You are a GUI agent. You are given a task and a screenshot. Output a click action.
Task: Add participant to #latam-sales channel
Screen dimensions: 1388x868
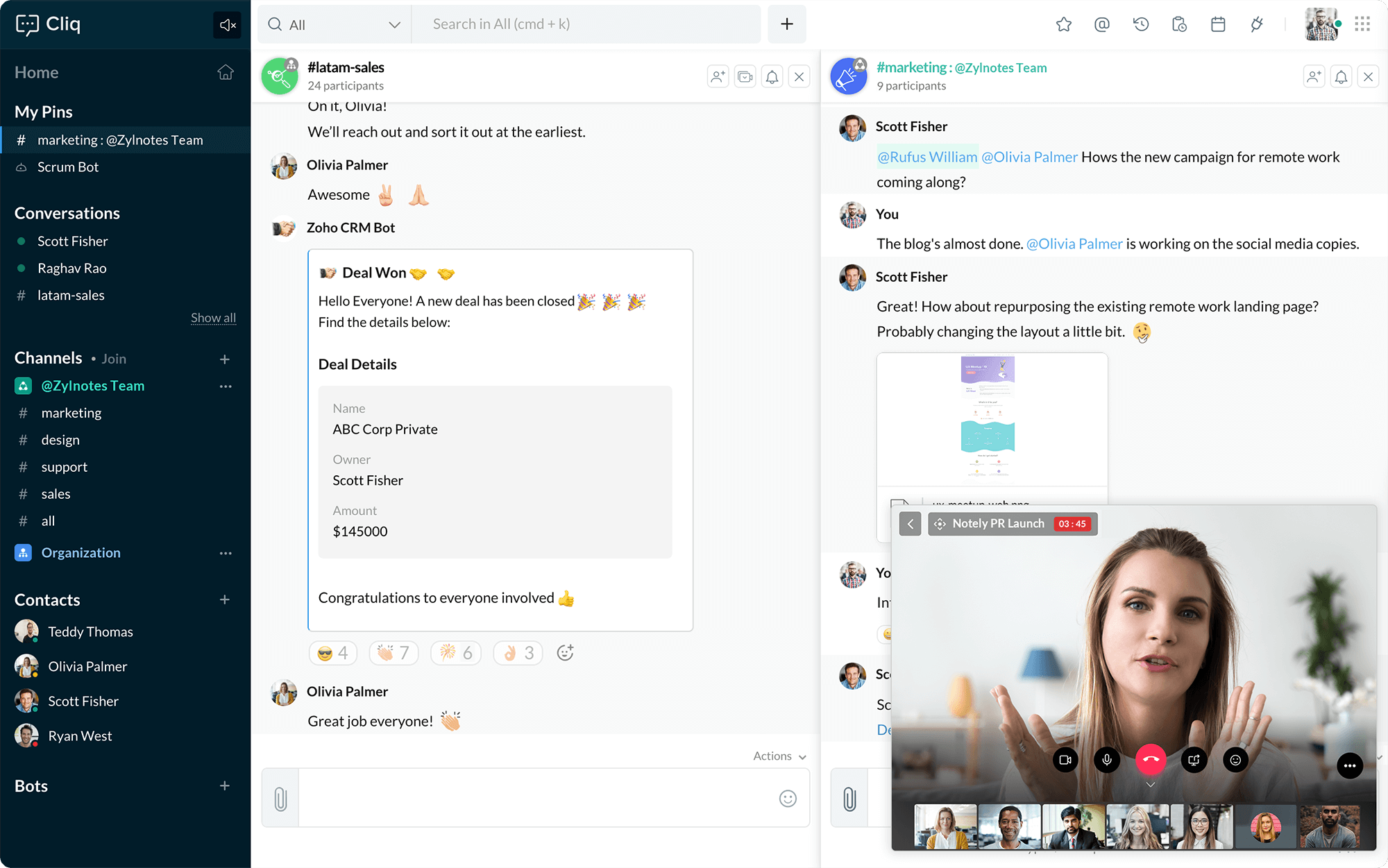[x=718, y=77]
